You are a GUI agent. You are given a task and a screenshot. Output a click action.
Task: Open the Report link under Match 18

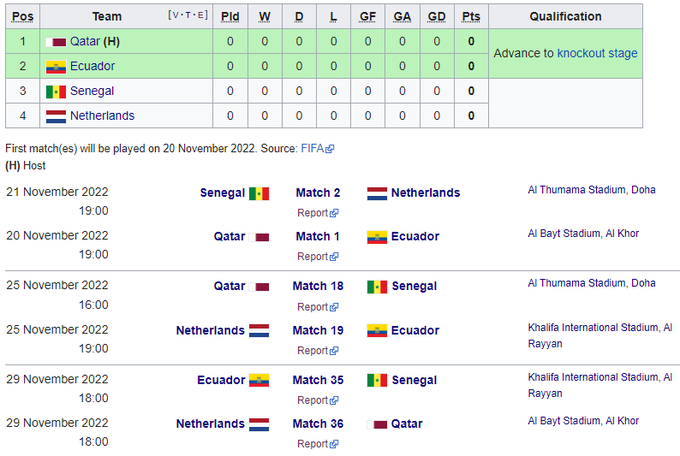[x=314, y=307]
